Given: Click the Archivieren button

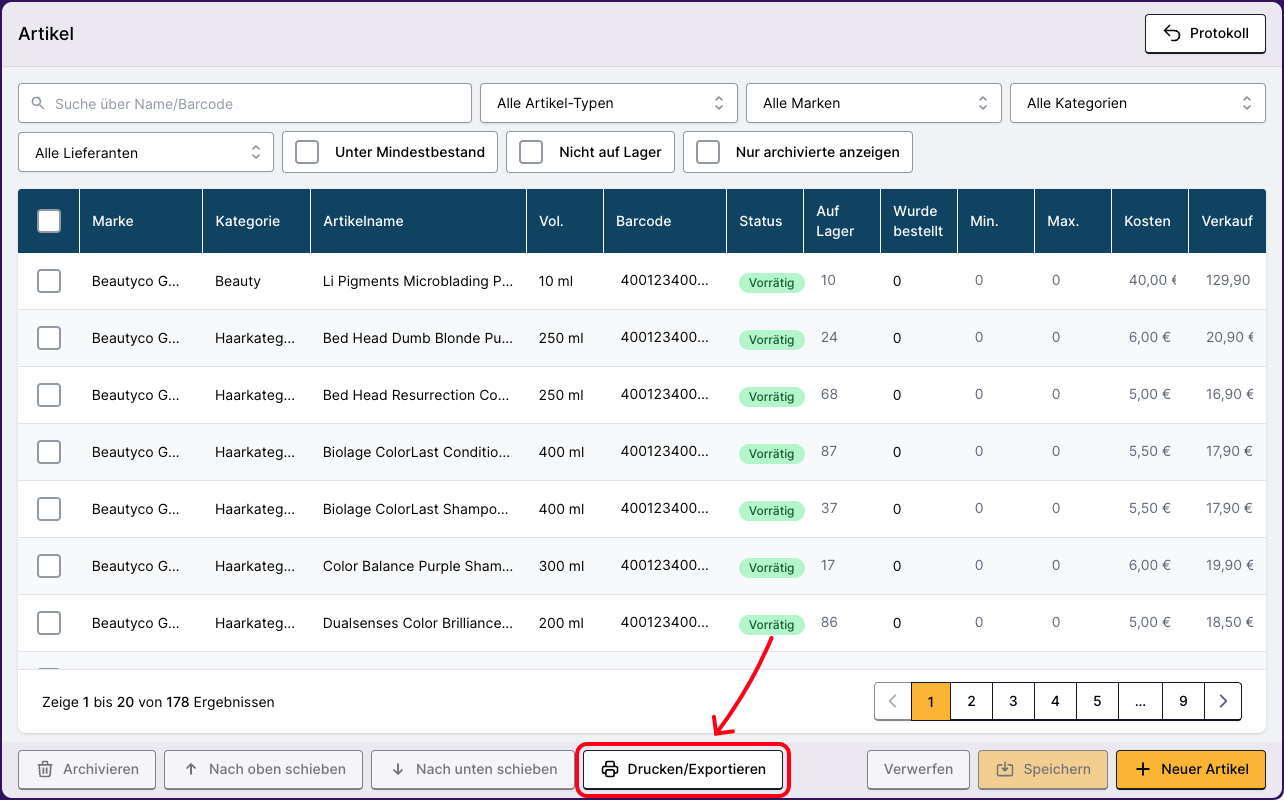Looking at the screenshot, I should [87, 769].
